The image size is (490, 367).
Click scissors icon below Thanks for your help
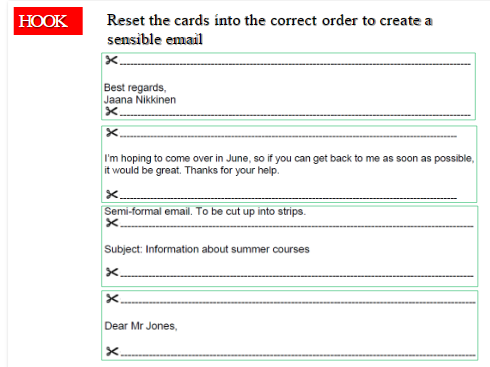112,194
